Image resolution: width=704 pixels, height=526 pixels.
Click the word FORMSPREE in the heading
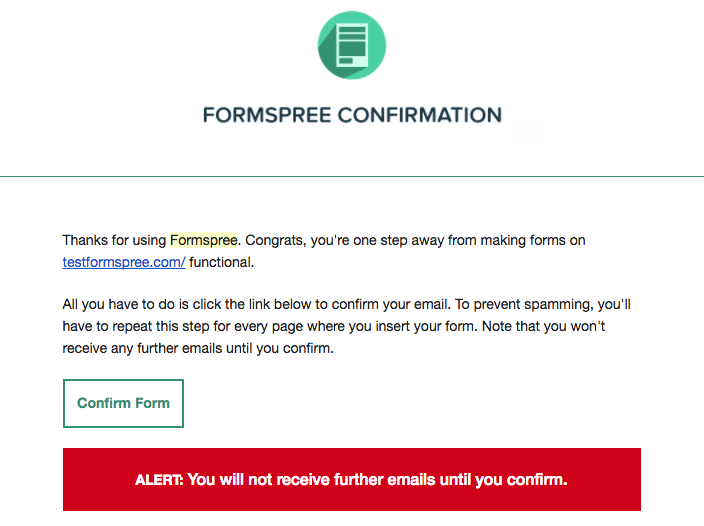pos(267,115)
